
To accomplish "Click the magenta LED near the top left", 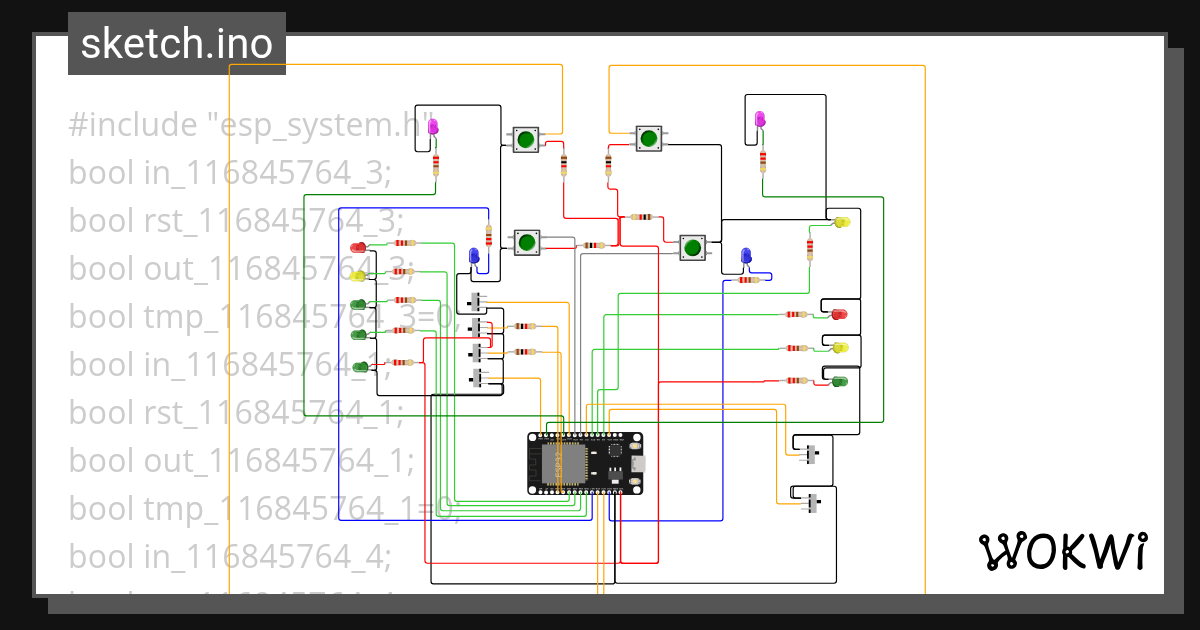I will coord(433,125).
